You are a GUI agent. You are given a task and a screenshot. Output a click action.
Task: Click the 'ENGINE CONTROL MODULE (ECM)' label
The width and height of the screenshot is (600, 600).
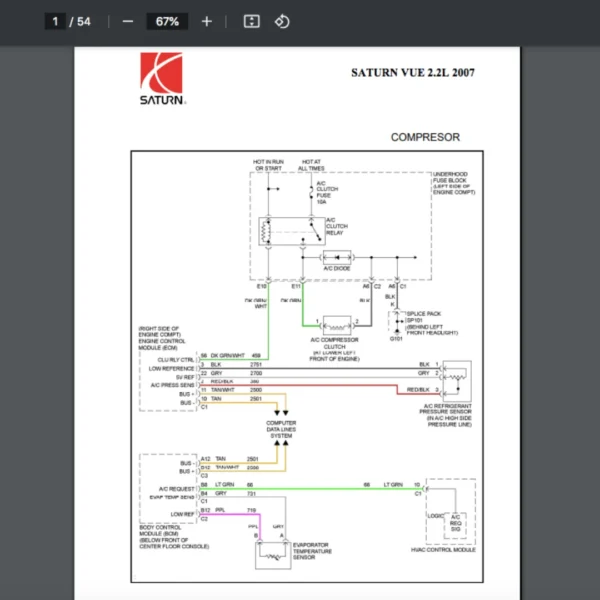[x=162, y=344]
